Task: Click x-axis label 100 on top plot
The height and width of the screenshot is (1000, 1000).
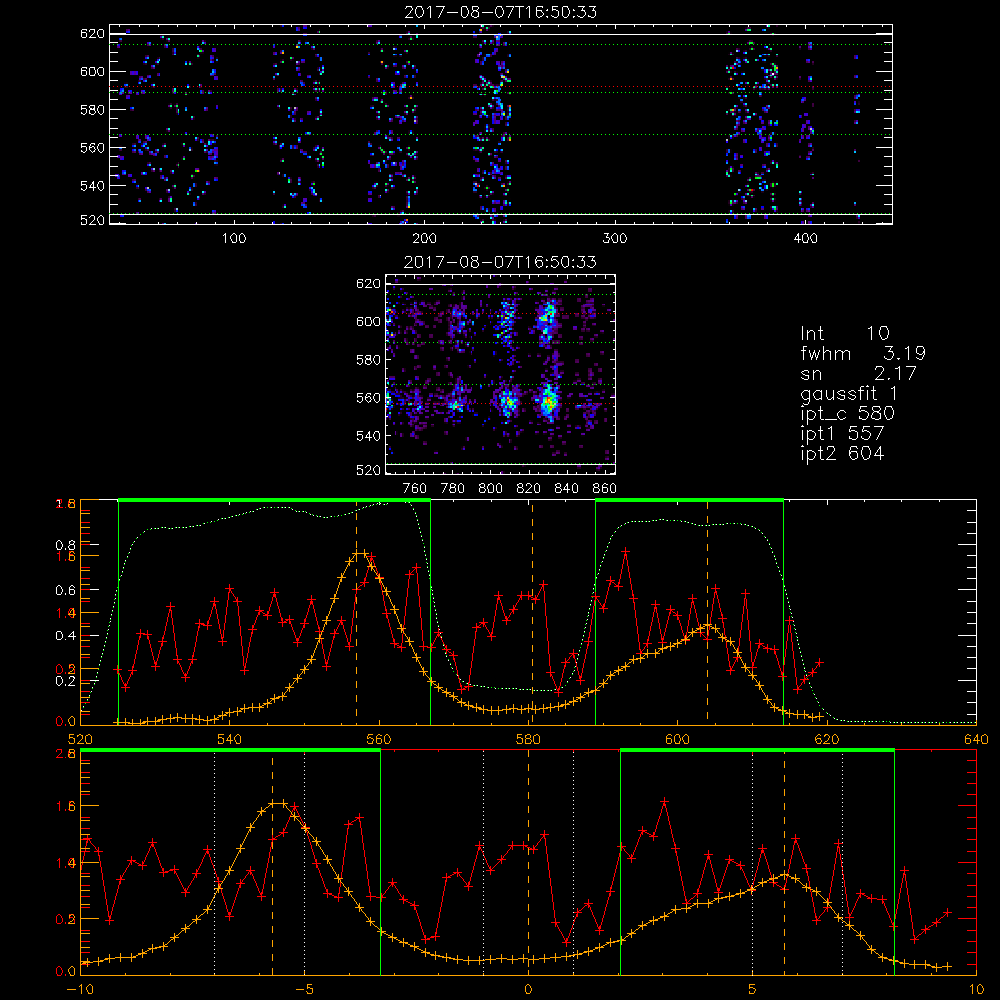Action: (234, 239)
